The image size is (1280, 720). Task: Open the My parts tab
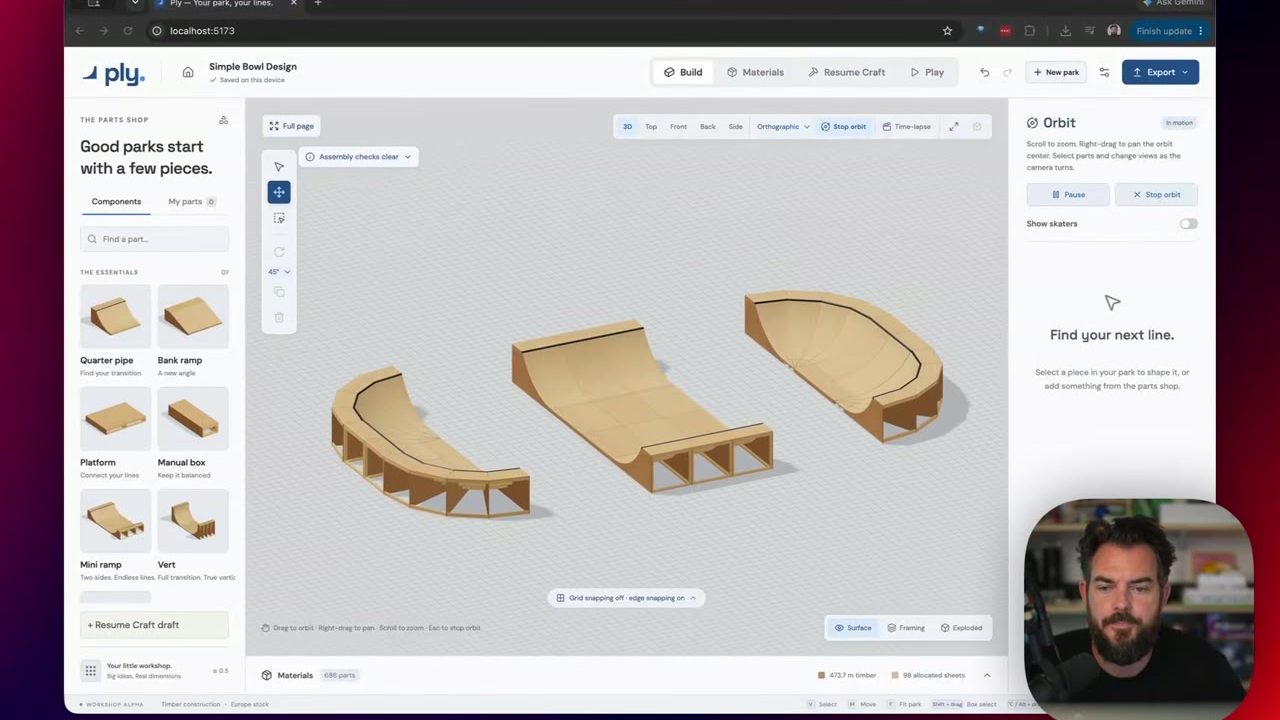(191, 202)
